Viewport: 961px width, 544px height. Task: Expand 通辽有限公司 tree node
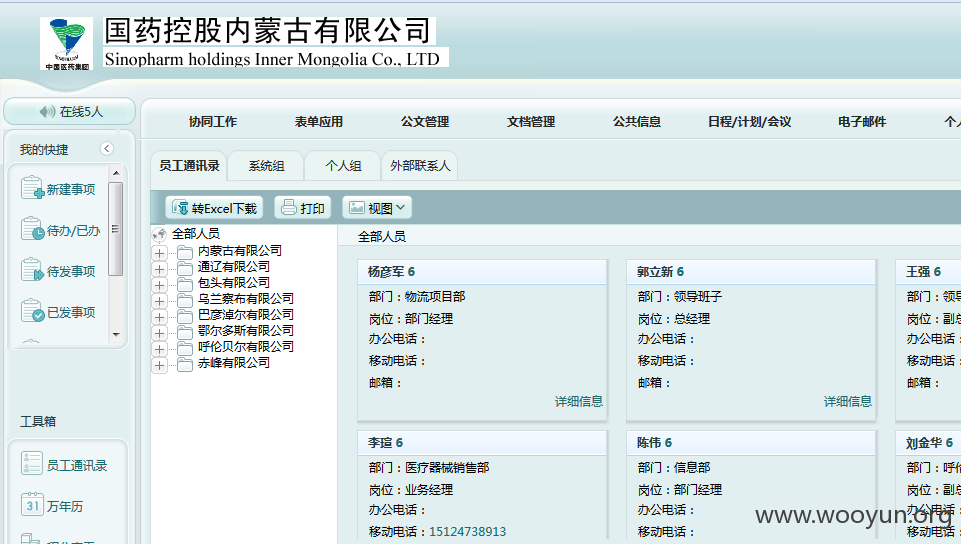(x=159, y=269)
